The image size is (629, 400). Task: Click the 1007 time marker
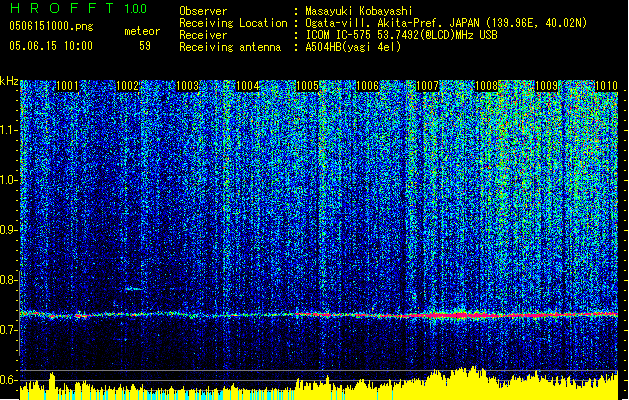click(427, 87)
